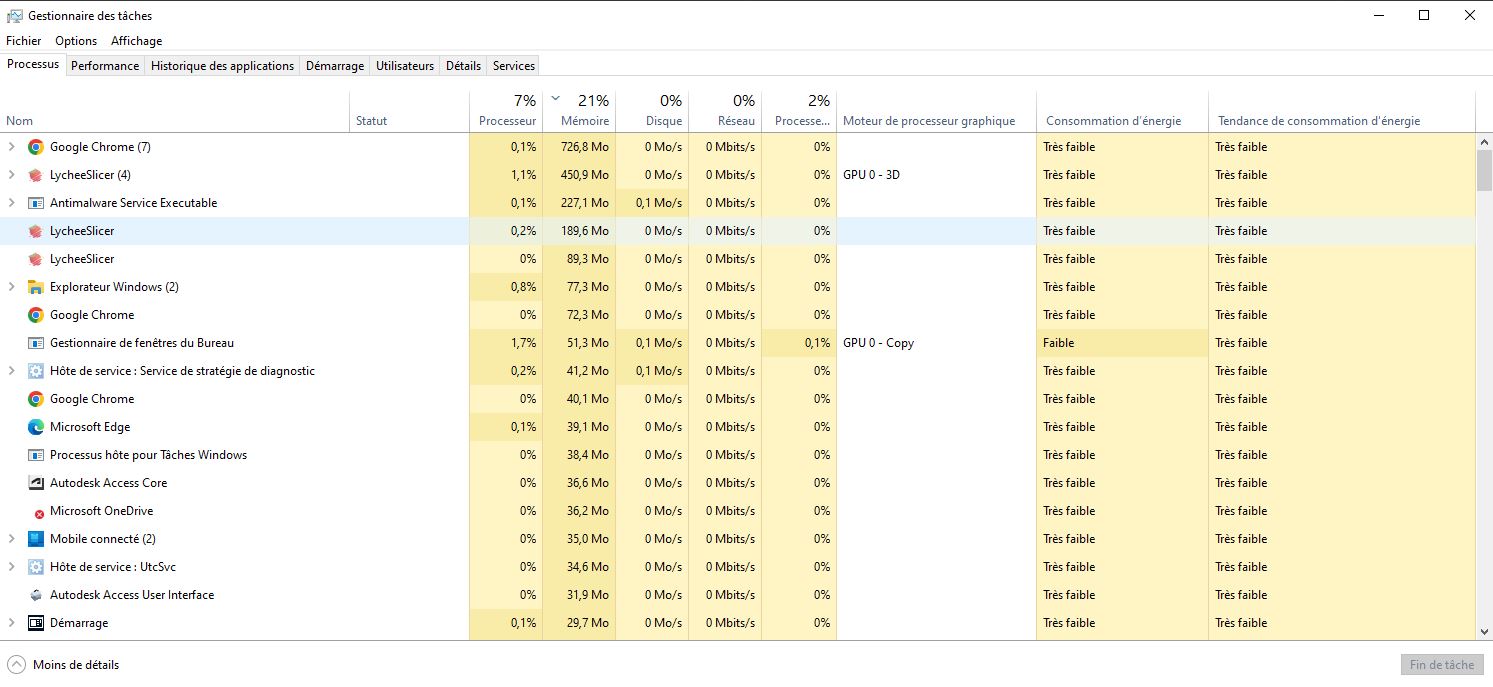Open the Options menu
This screenshot has width=1493, height=687.
(x=76, y=41)
